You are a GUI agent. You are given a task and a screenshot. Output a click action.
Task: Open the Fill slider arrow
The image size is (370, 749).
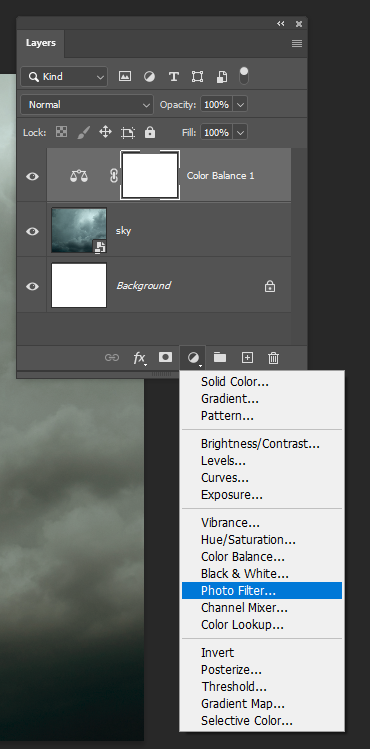click(x=241, y=132)
